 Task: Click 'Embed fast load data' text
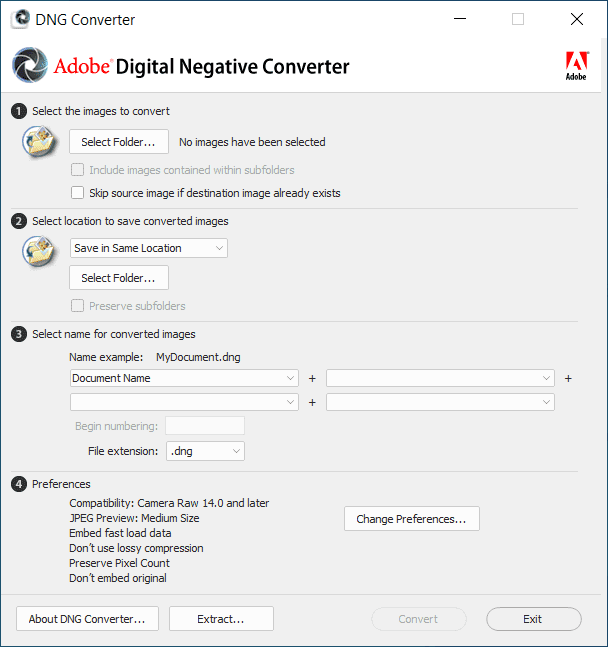[120, 533]
